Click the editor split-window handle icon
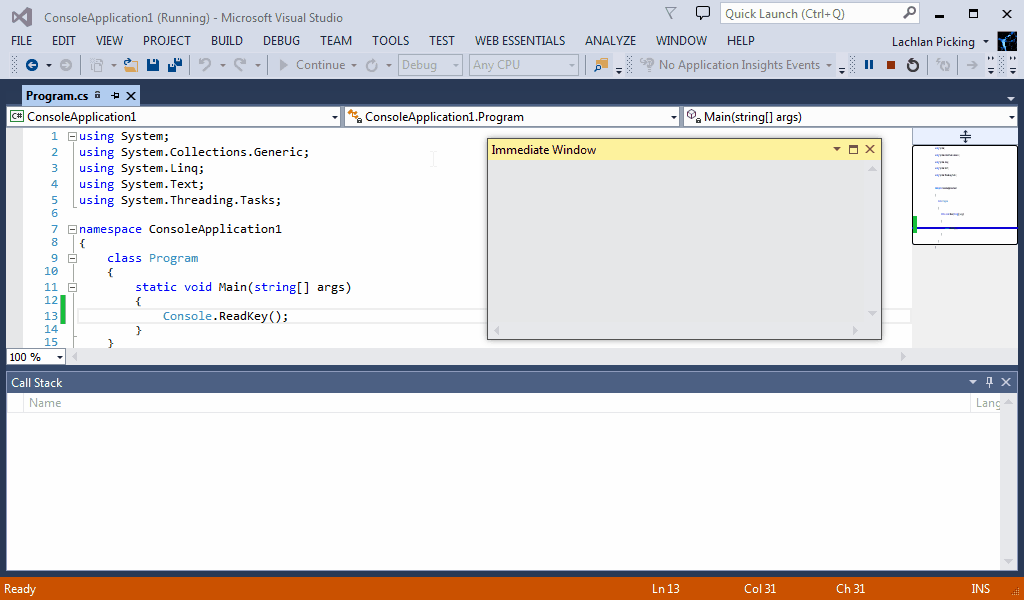The image size is (1024, 600). [965, 136]
